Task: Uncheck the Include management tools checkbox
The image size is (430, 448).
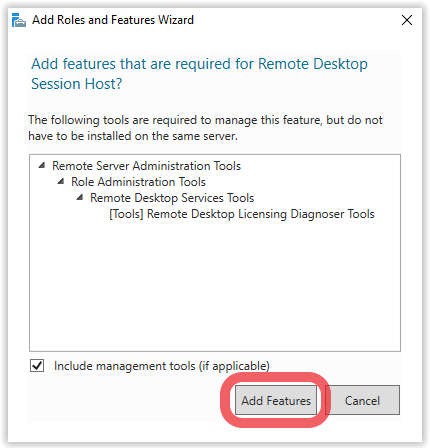Action: point(37,365)
